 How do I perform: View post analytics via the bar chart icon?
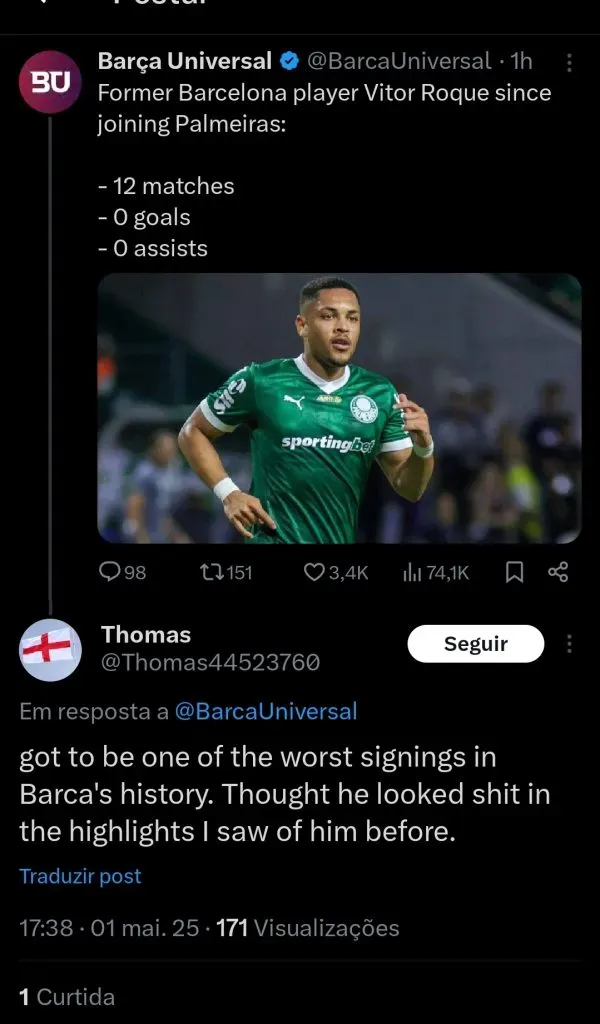(x=410, y=572)
